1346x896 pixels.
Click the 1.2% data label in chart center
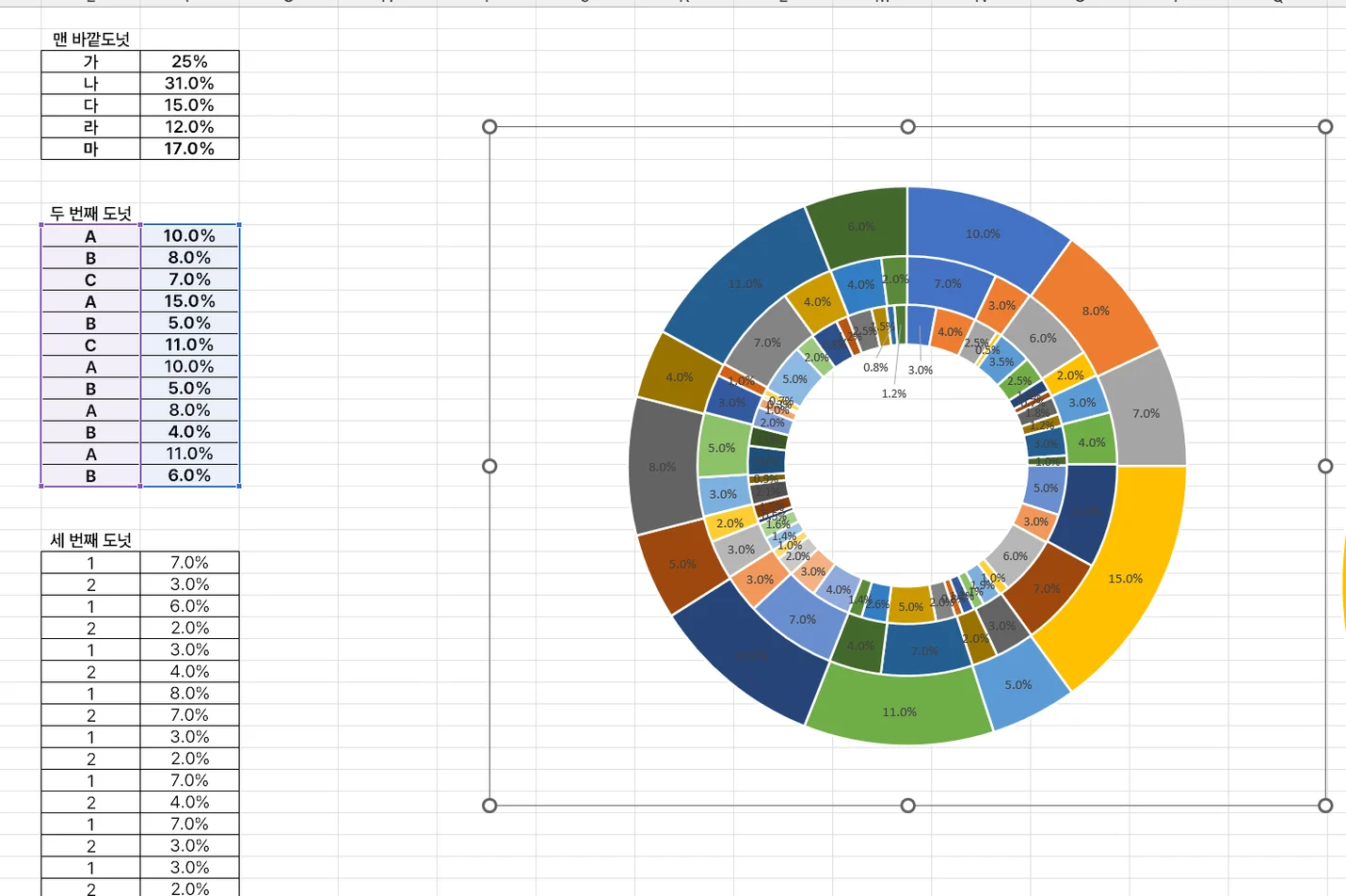tap(894, 394)
